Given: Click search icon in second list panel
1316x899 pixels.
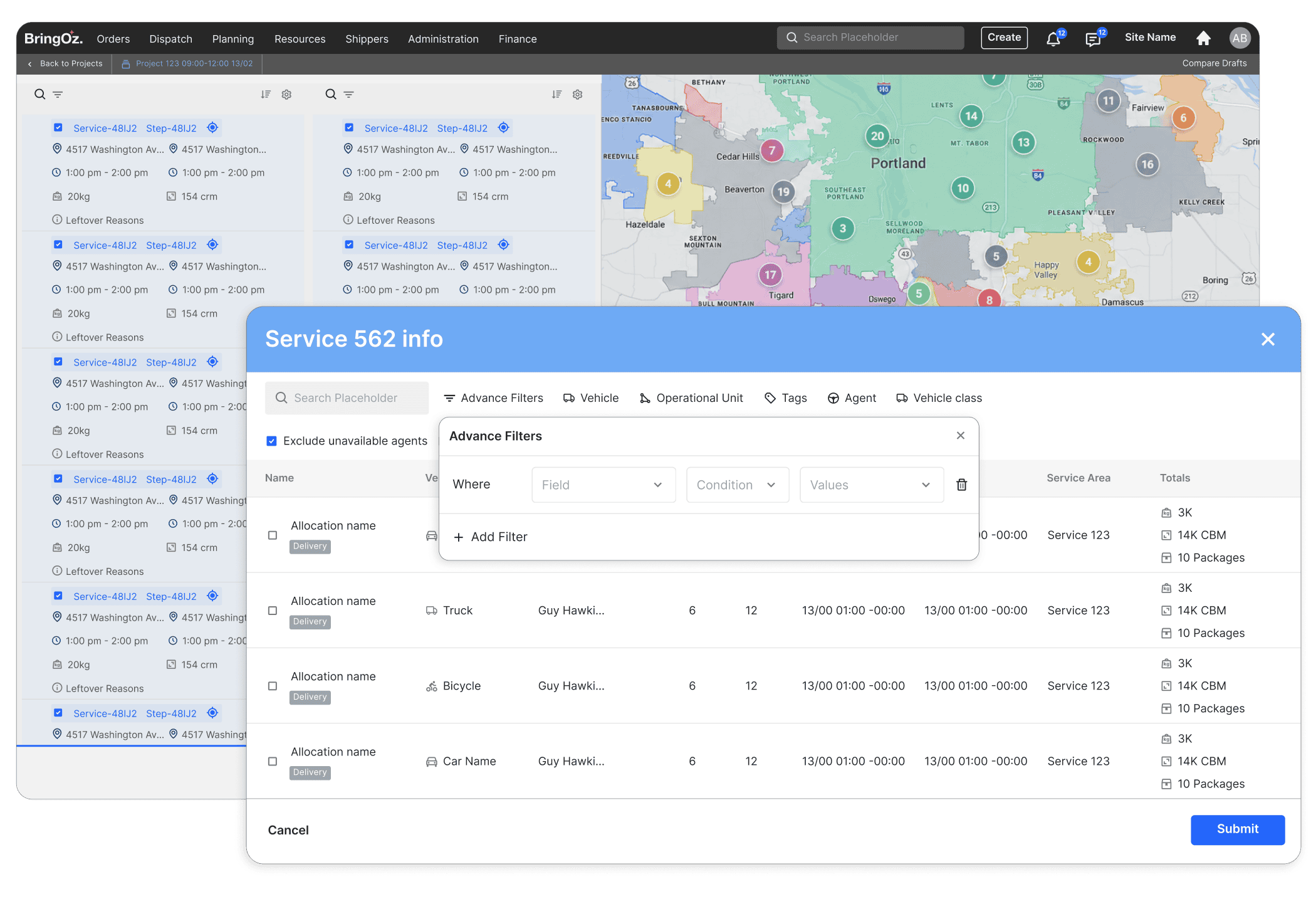Looking at the screenshot, I should coord(331,94).
